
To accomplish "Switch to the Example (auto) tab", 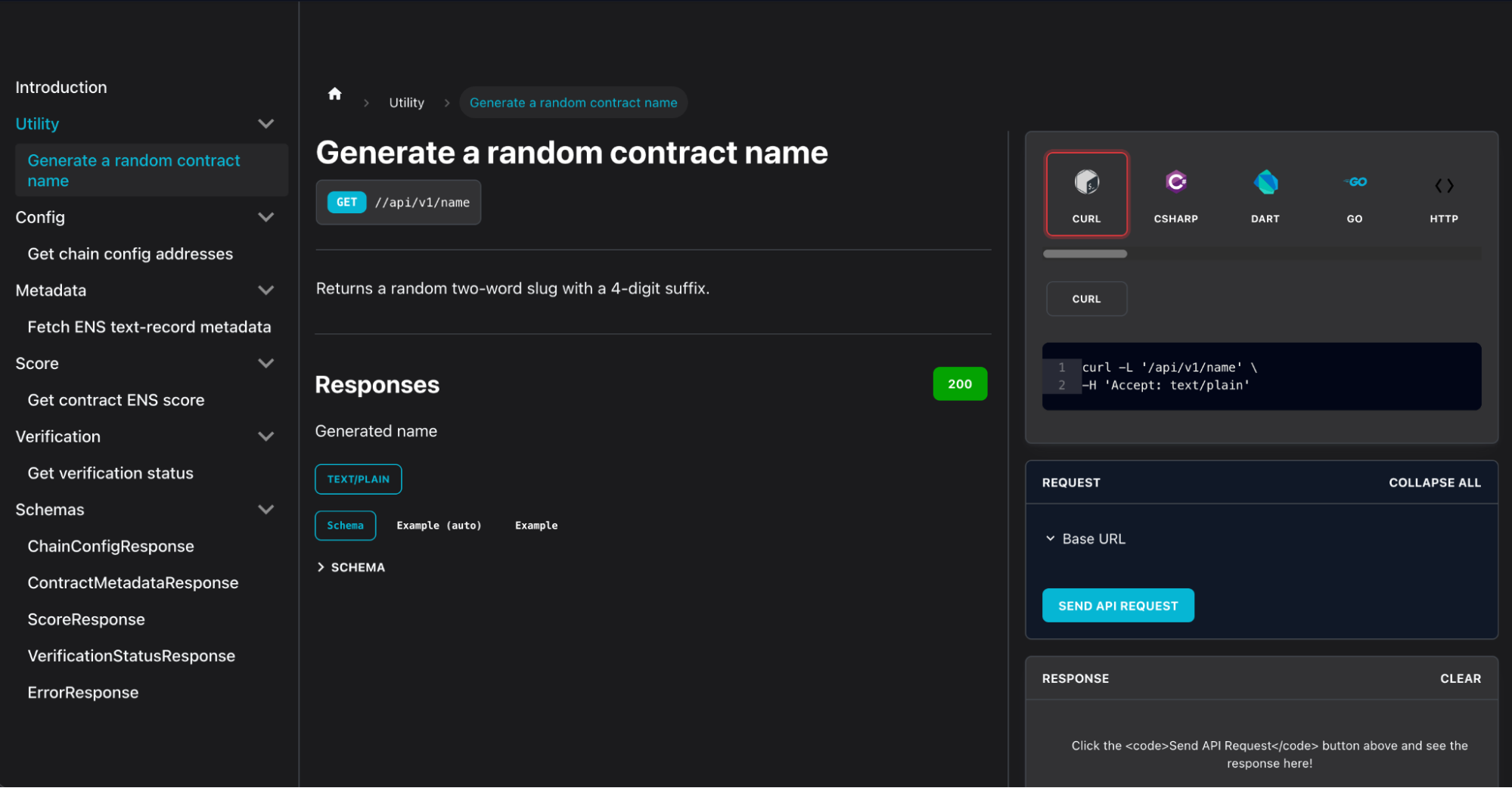I will (x=439, y=526).
